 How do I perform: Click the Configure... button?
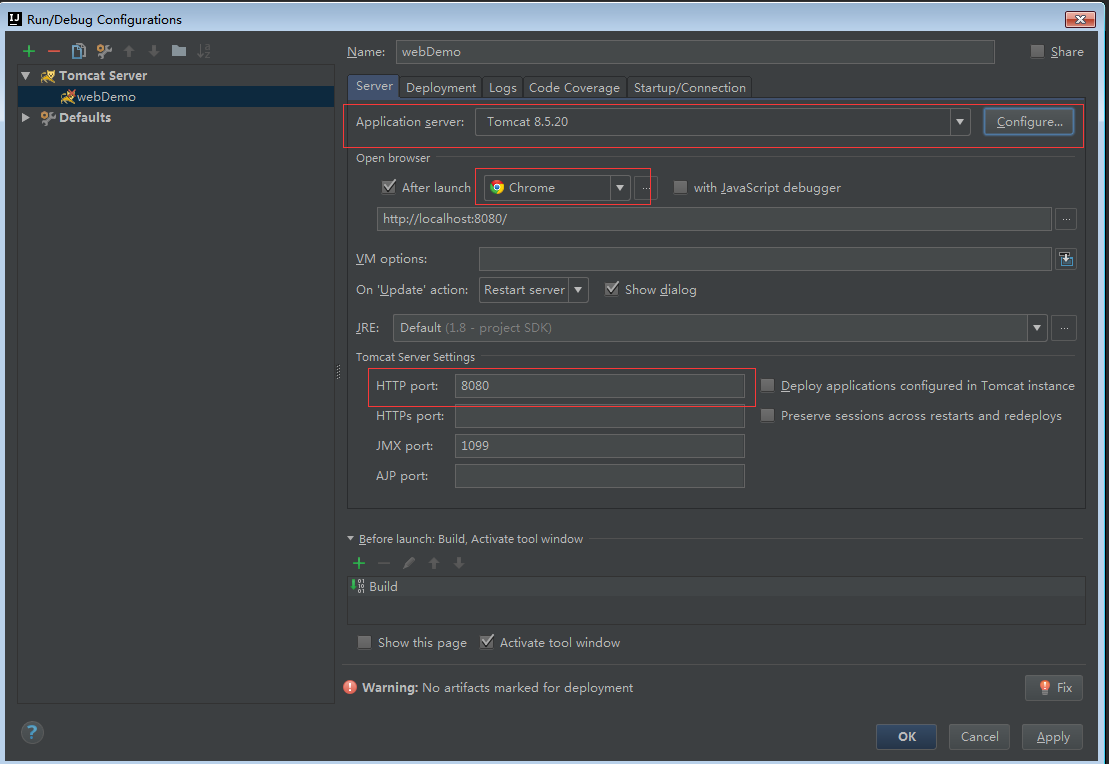coord(1029,122)
